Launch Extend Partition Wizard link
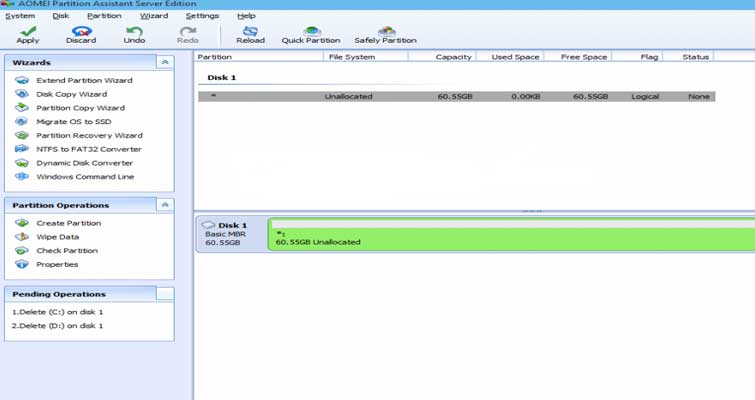This screenshot has height=400, width=755. 84,80
